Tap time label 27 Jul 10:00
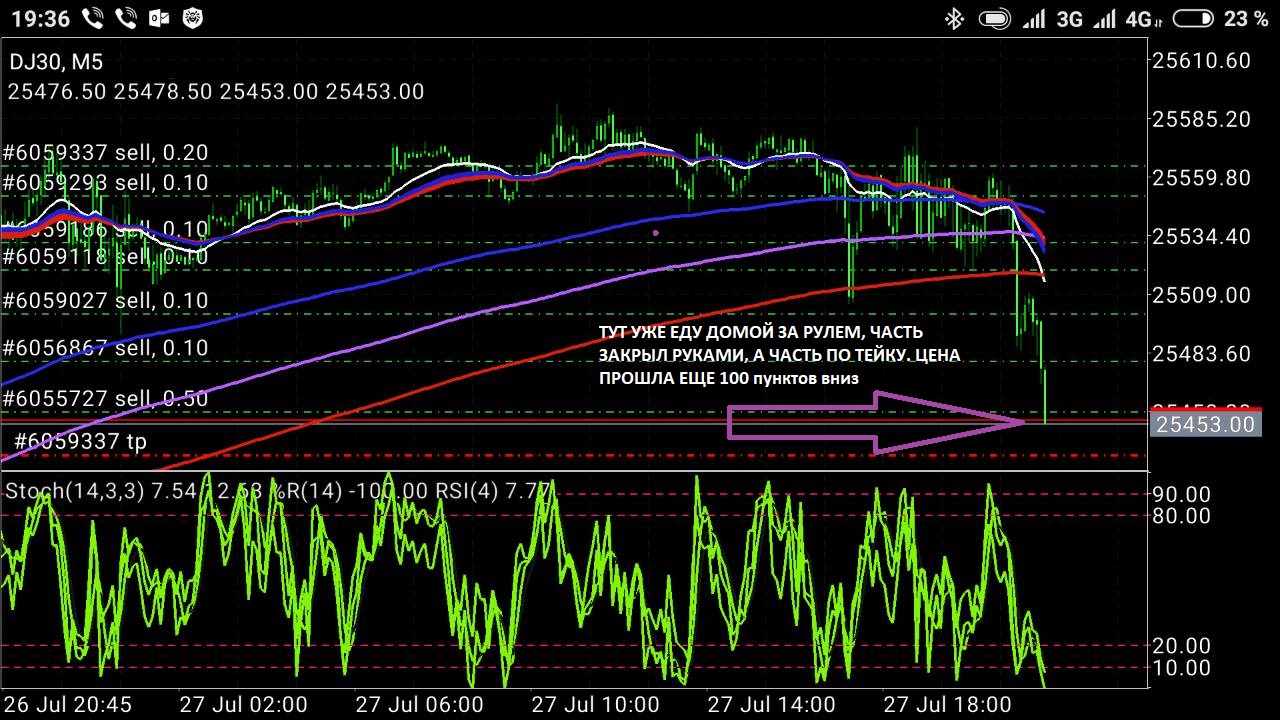 click(595, 705)
